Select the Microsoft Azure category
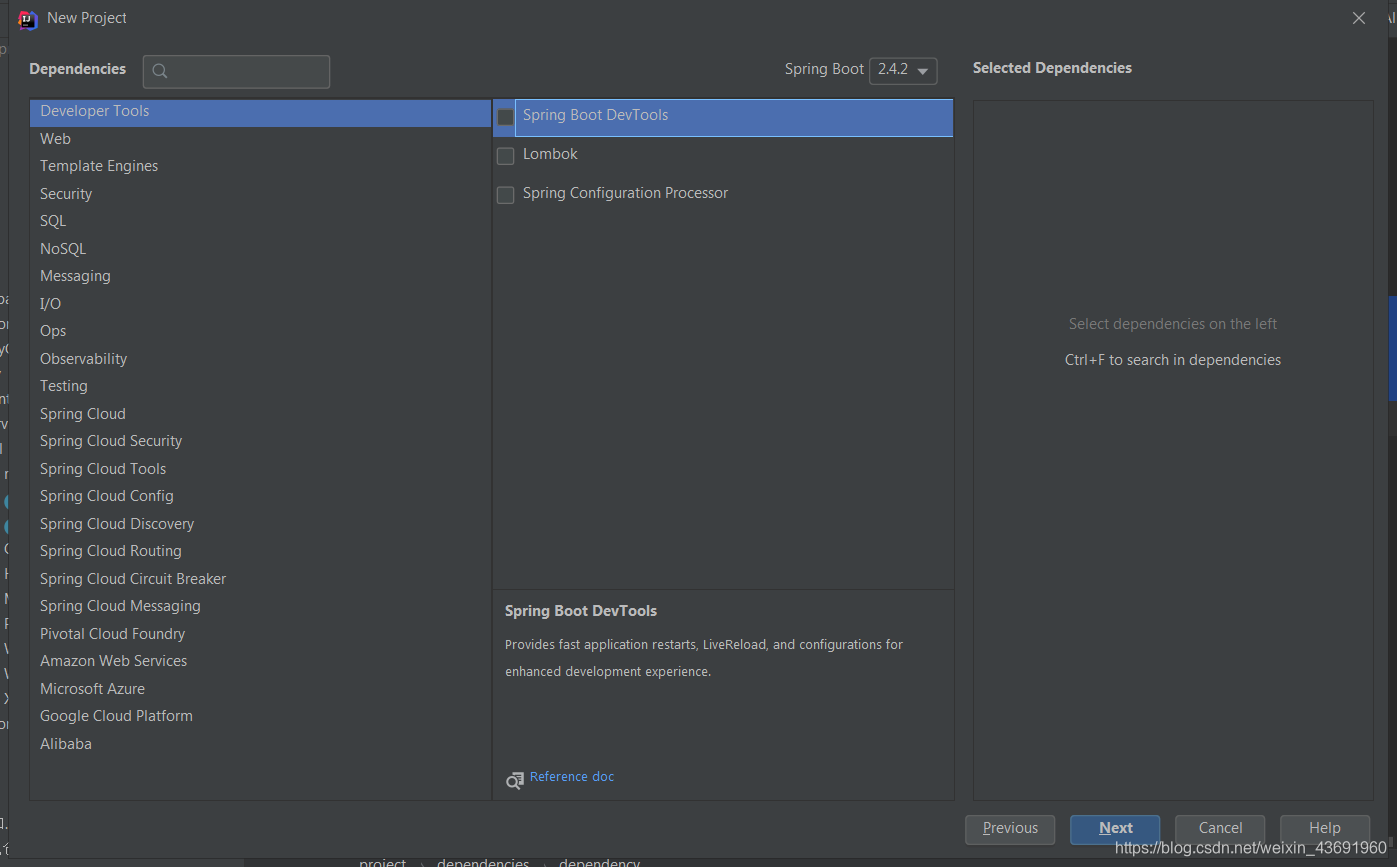Viewport: 1397px width, 867px height. (x=260, y=689)
